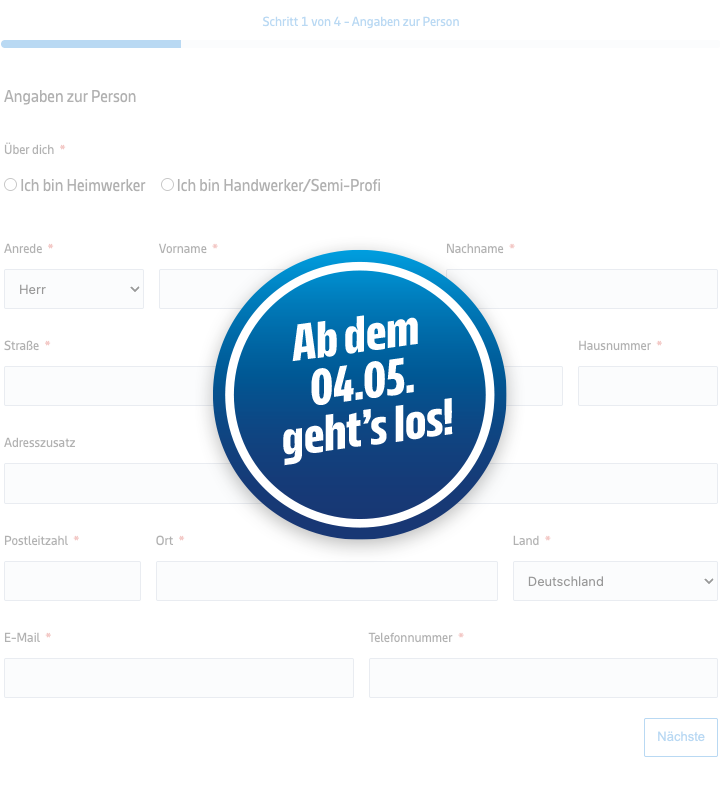
Task: Click the 'Ab dem 04.05. geht's los!' badge
Action: [360, 395]
